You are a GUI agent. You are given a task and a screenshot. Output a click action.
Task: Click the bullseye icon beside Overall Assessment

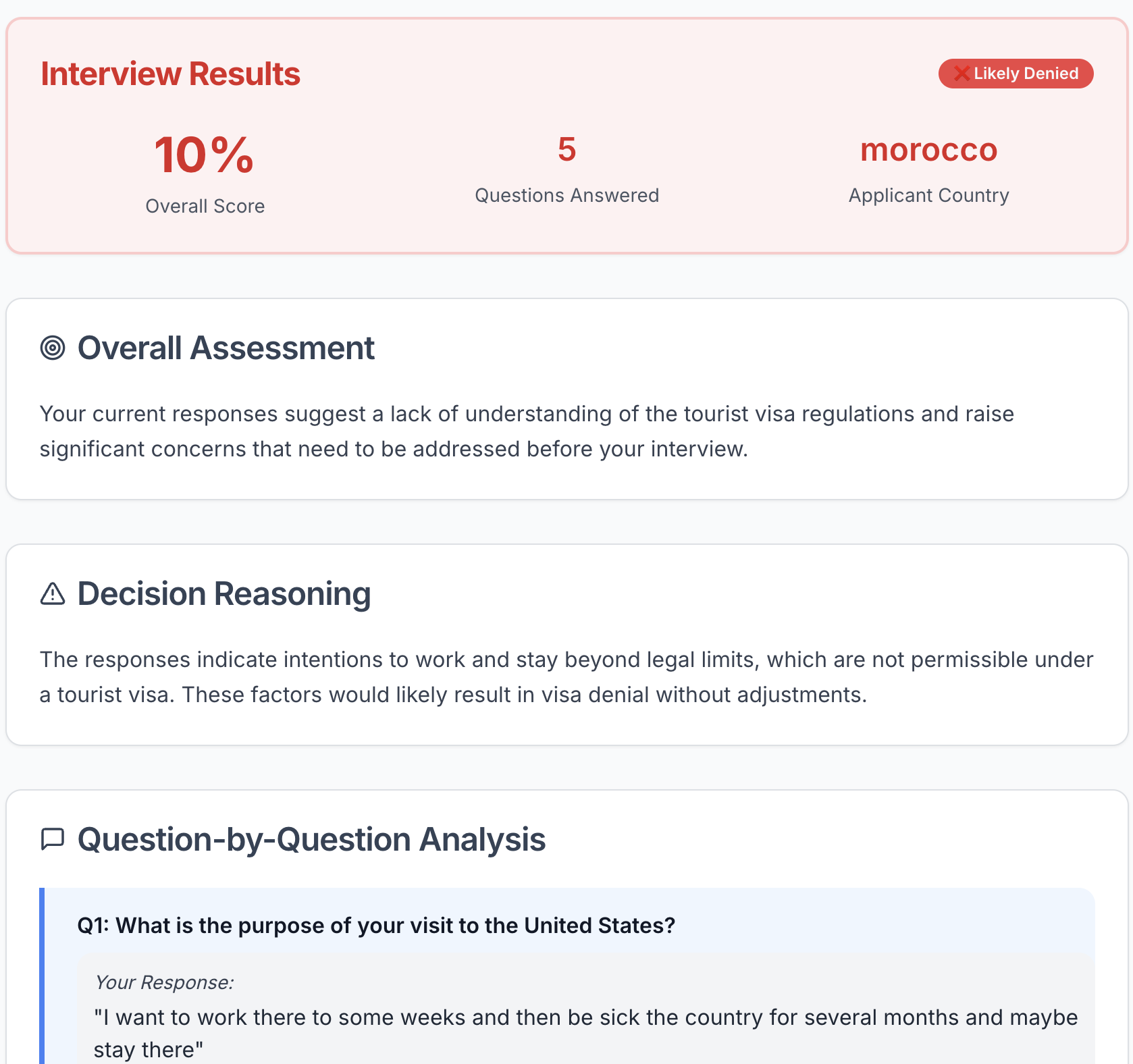point(53,348)
